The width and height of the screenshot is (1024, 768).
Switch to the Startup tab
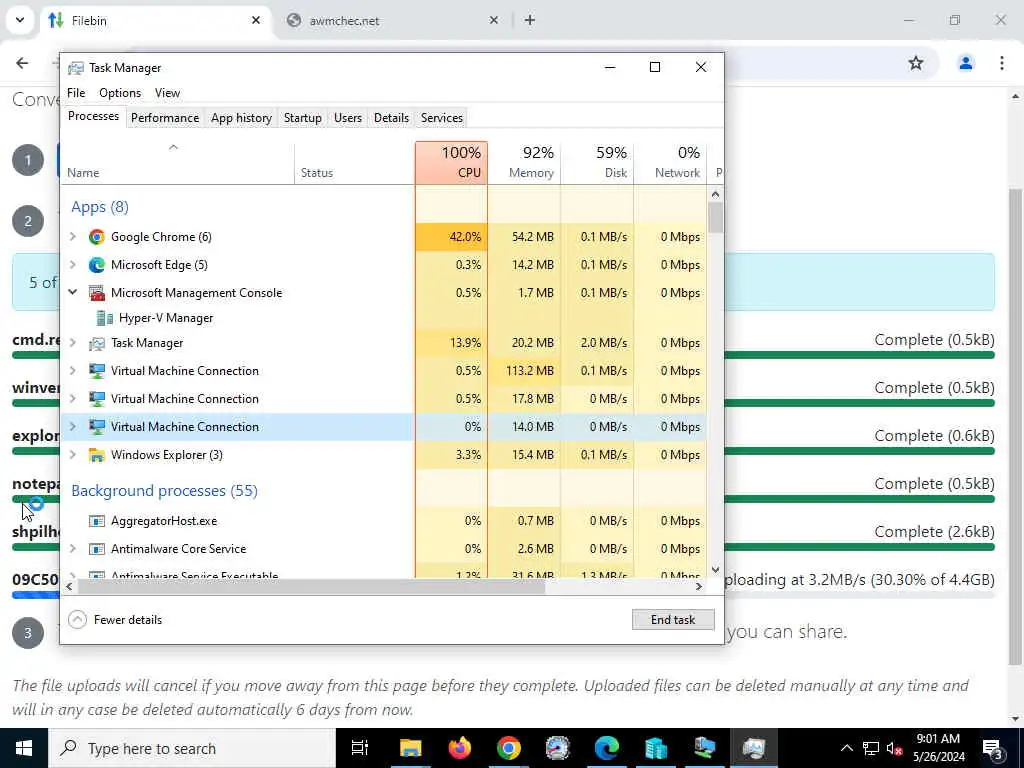302,118
